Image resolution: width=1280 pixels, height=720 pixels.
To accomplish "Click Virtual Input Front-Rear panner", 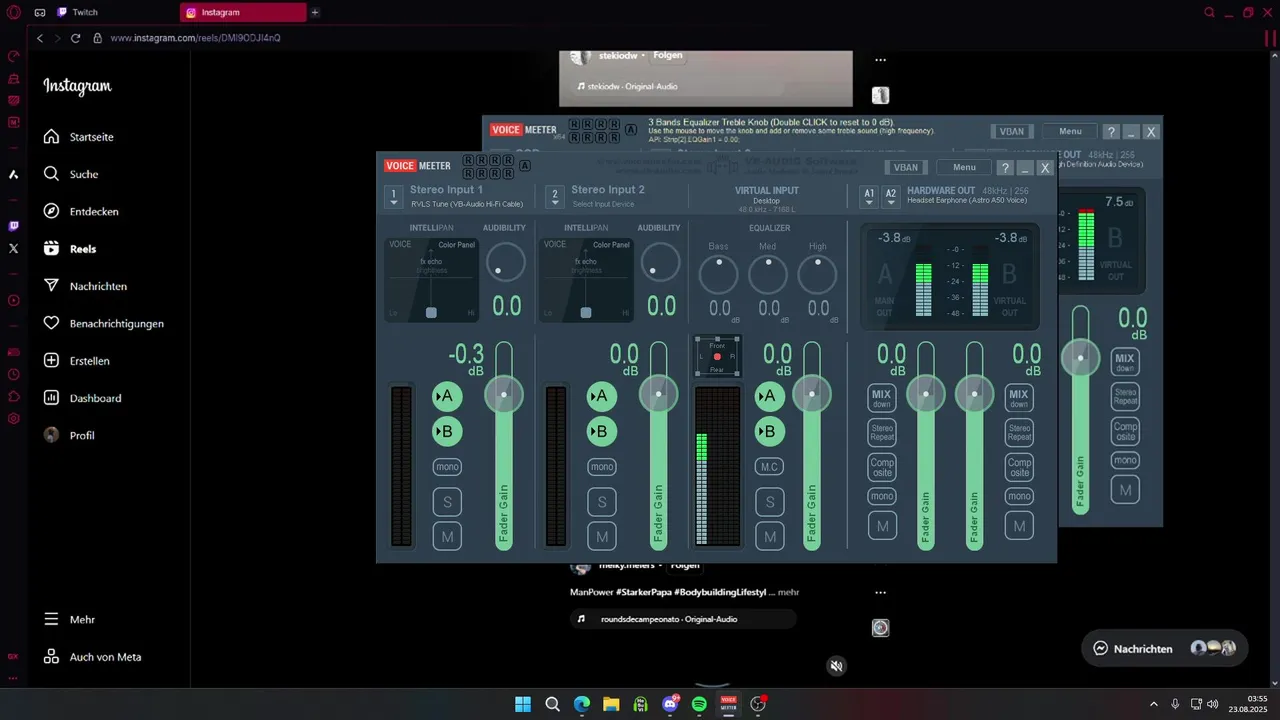I will click(717, 357).
